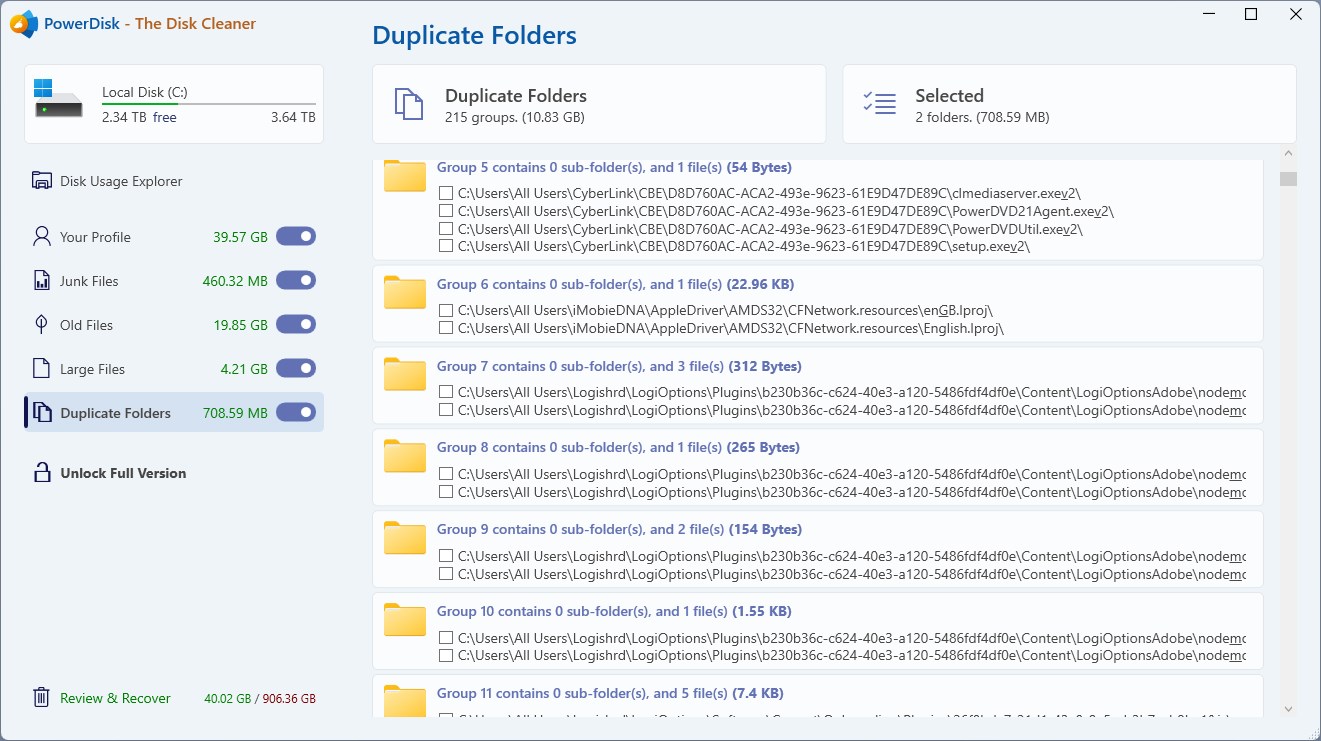Click the list scrollbar down arrow
Screen dimensions: 1321x741
click(x=1288, y=708)
